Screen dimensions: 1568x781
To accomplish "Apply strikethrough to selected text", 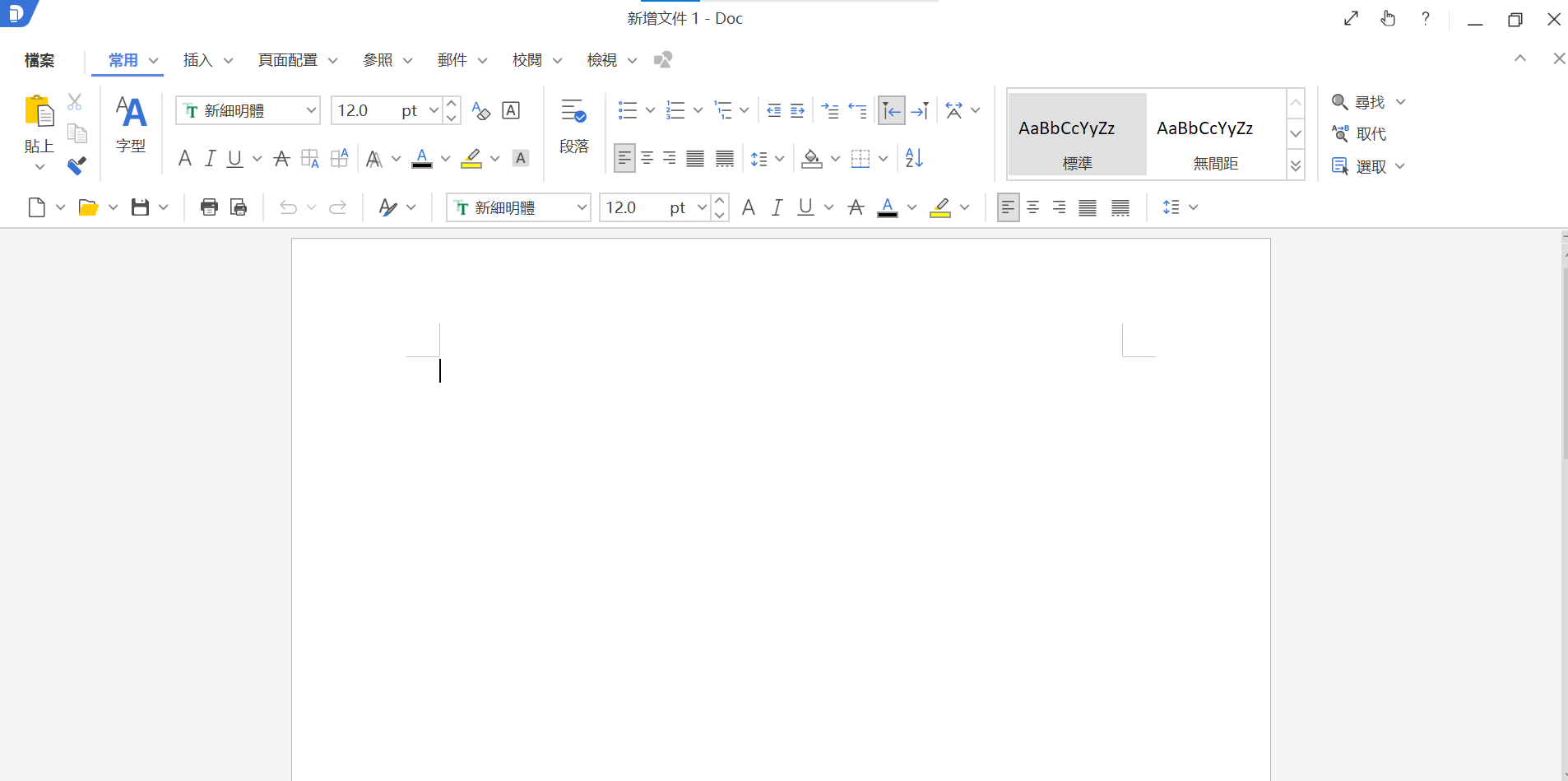I will pos(282,158).
